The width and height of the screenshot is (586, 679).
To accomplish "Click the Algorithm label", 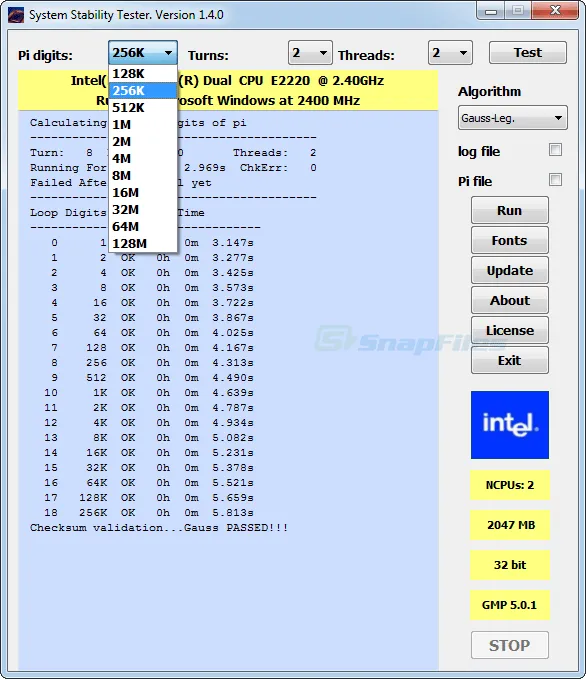I will (x=489, y=92).
